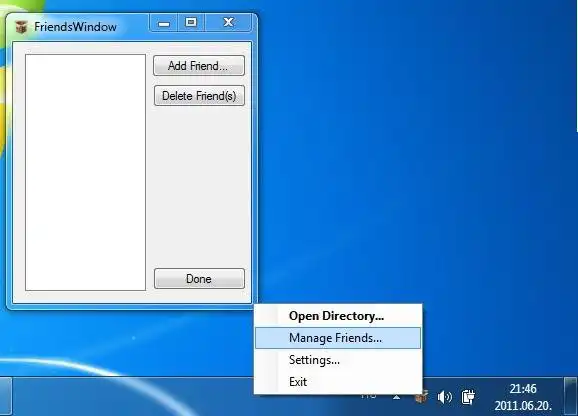Click the FriendsWindow title bar app icon
Viewport: 578px width, 416px height.
pyautogui.click(x=22, y=27)
